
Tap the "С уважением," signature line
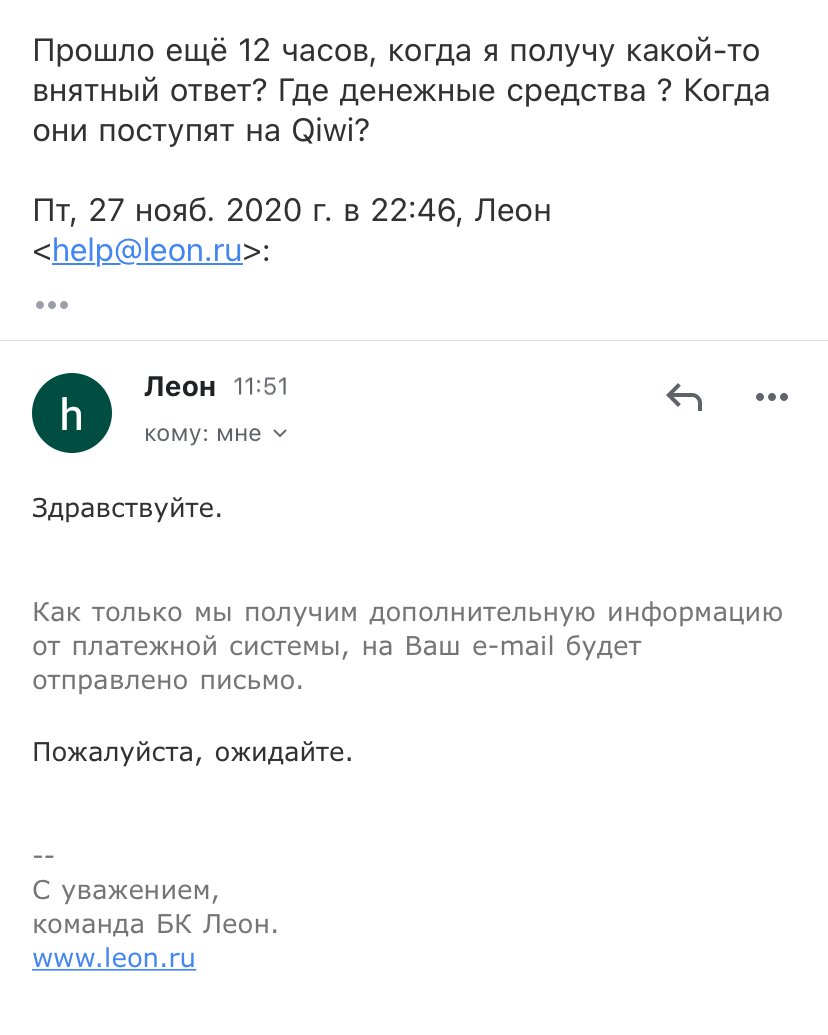(x=125, y=890)
